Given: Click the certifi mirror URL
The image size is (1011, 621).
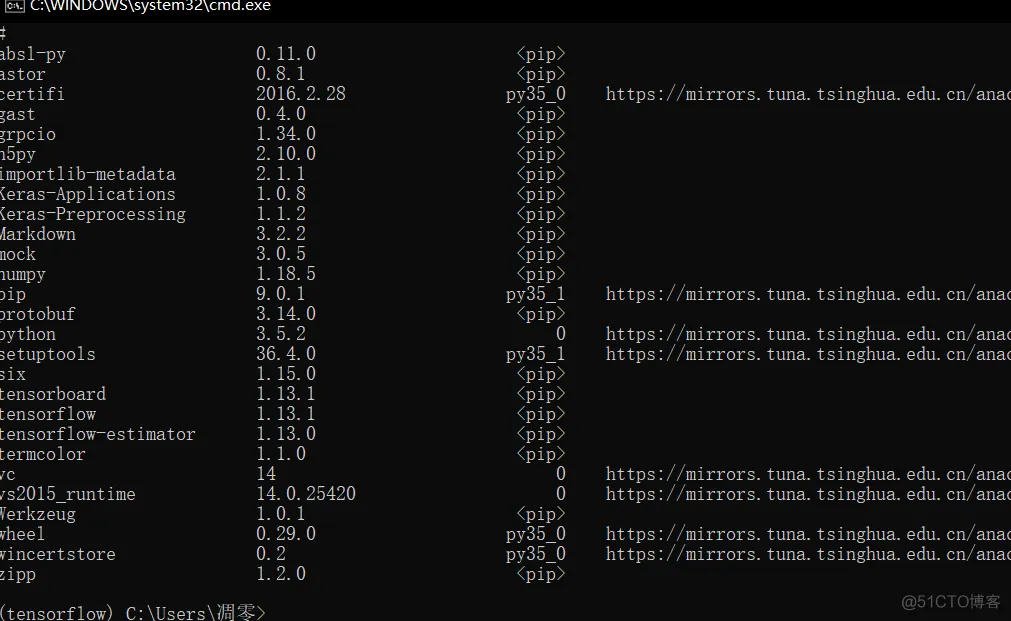Looking at the screenshot, I should (x=808, y=94).
